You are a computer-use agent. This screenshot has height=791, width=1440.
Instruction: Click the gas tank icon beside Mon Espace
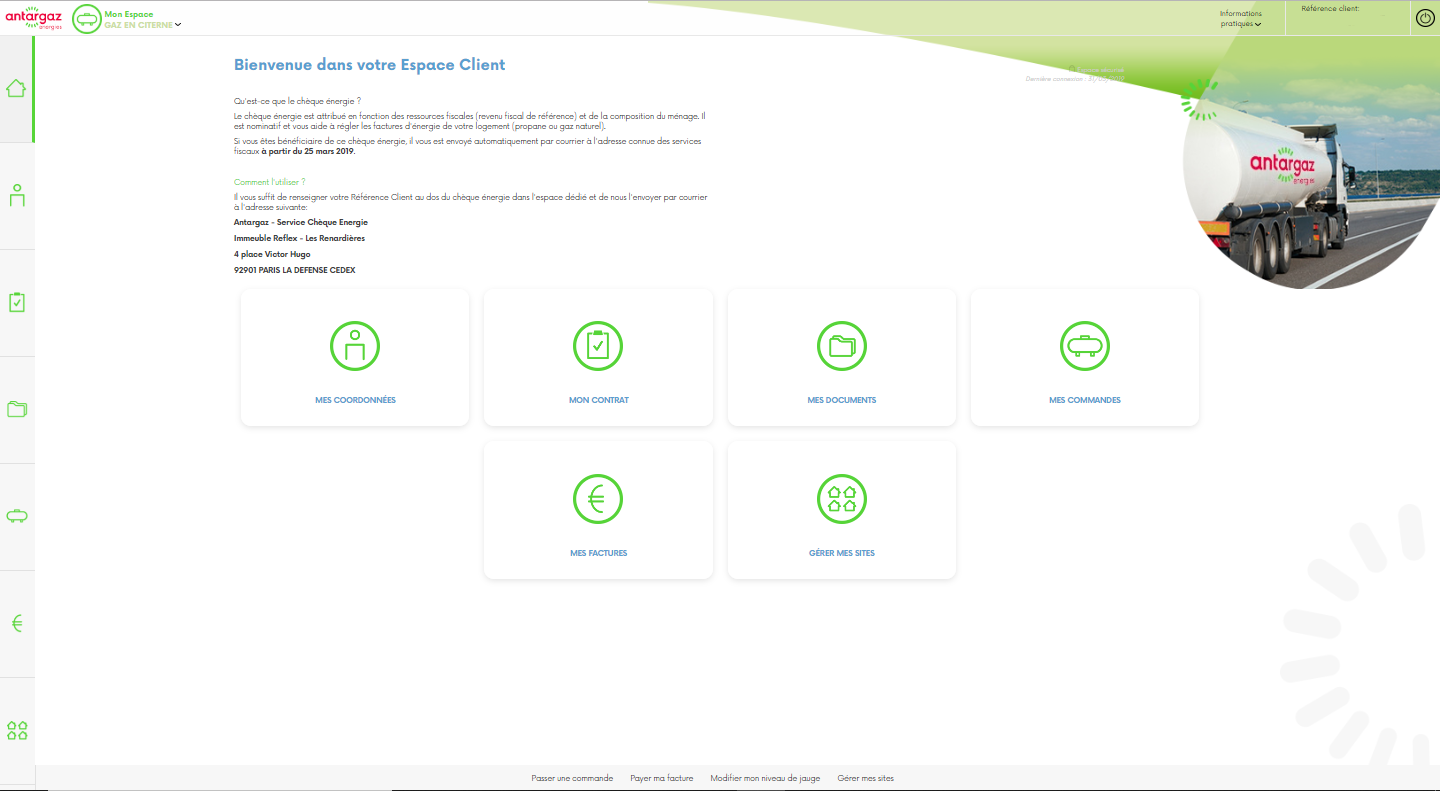point(87,19)
